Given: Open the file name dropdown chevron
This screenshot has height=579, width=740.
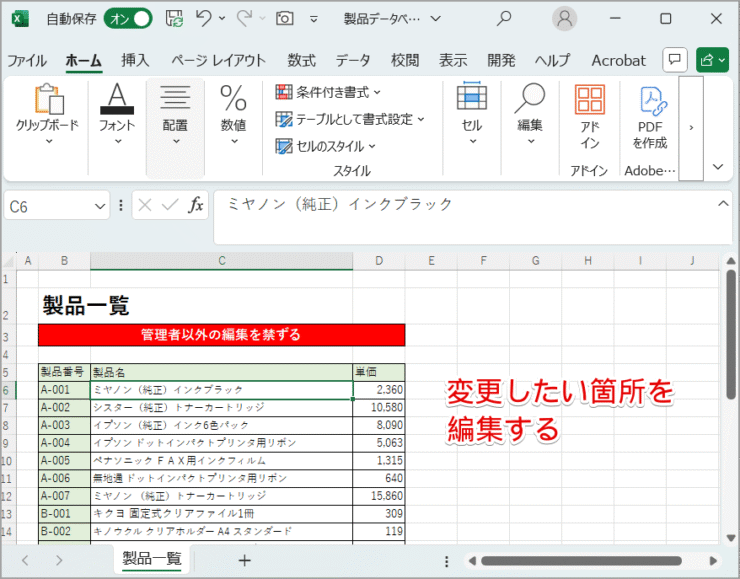Looking at the screenshot, I should (x=436, y=19).
